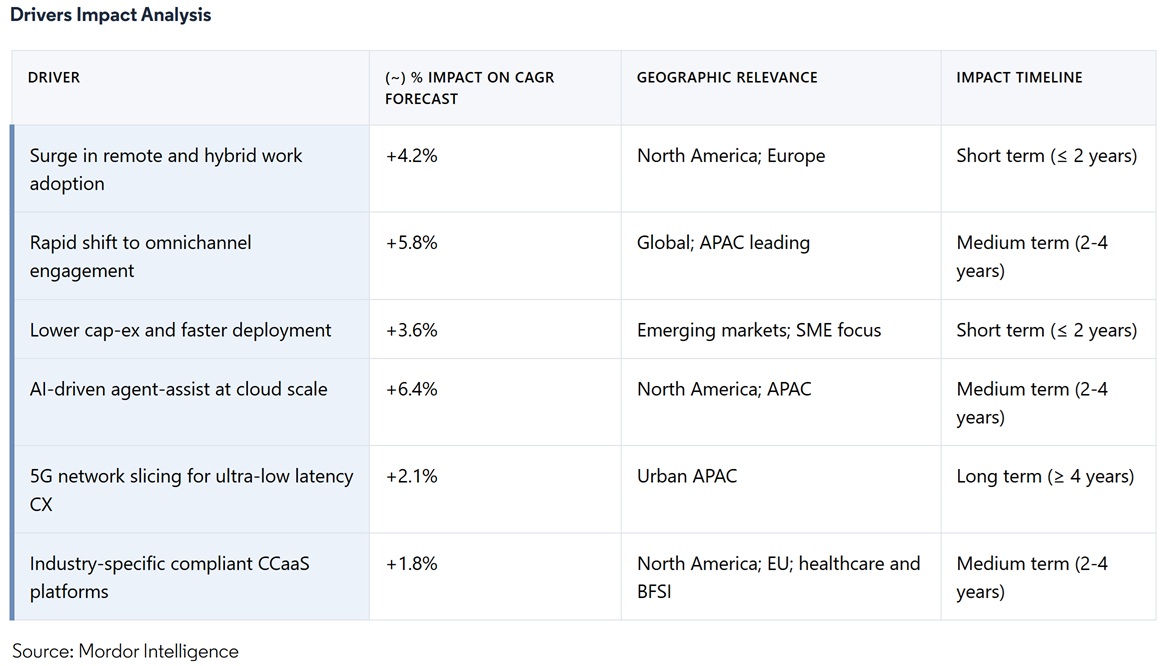Select the Emerging markets; SME focus cell
The width and height of the screenshot is (1170, 666).
tap(759, 330)
